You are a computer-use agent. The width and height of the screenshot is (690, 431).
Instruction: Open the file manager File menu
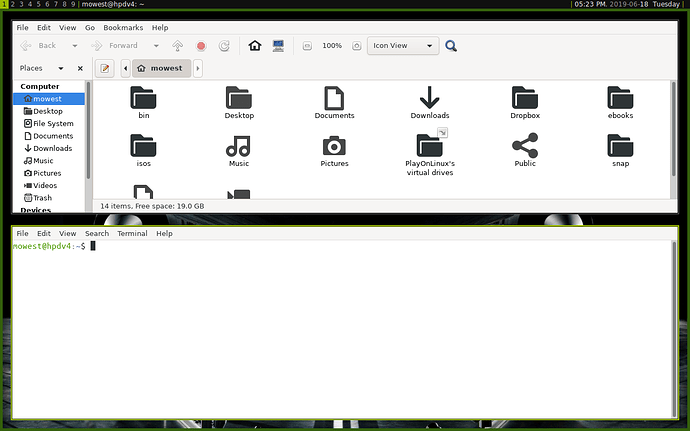tap(22, 27)
